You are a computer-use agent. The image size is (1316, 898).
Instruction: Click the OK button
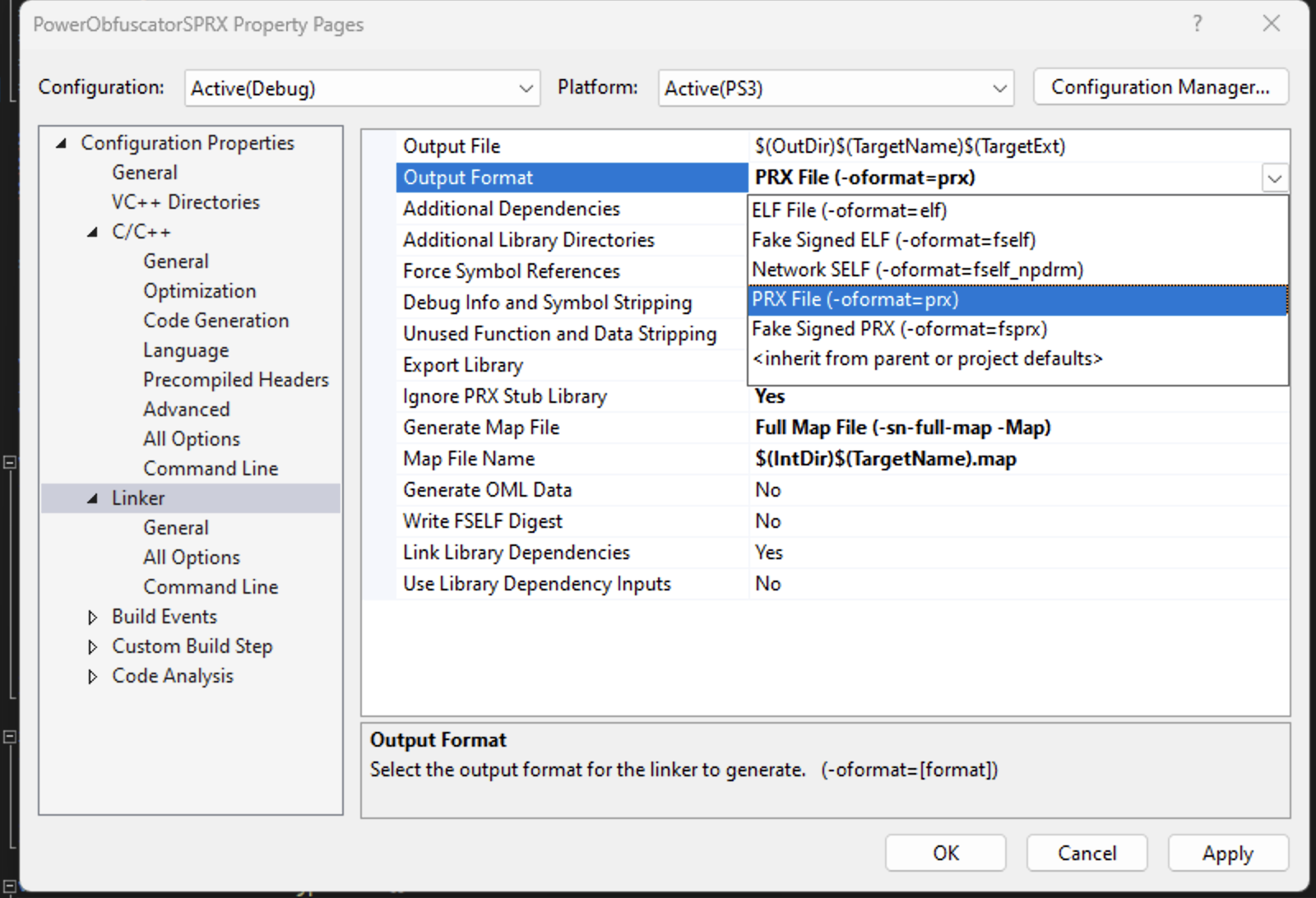point(945,853)
